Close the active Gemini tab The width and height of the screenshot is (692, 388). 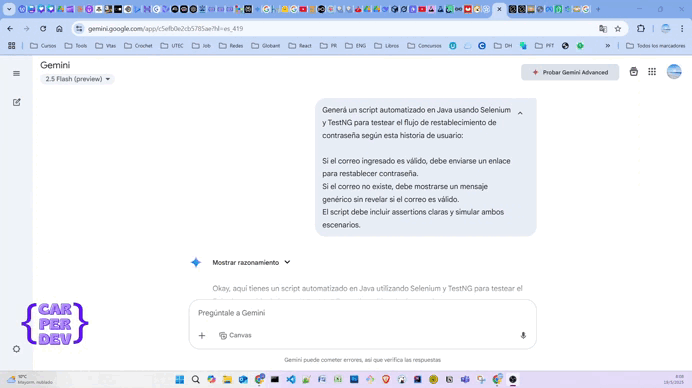coord(499,9)
